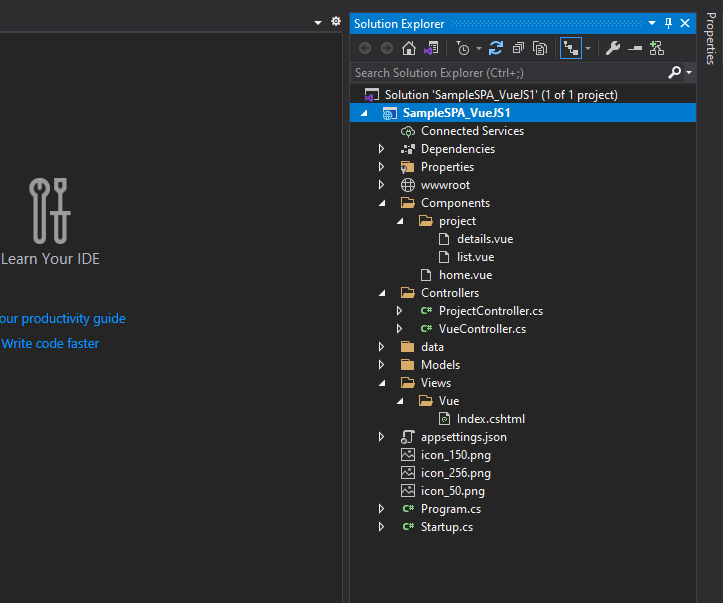Screen dimensions: 723x603
Task: Close the Solution Explorer panel
Action: tap(685, 23)
